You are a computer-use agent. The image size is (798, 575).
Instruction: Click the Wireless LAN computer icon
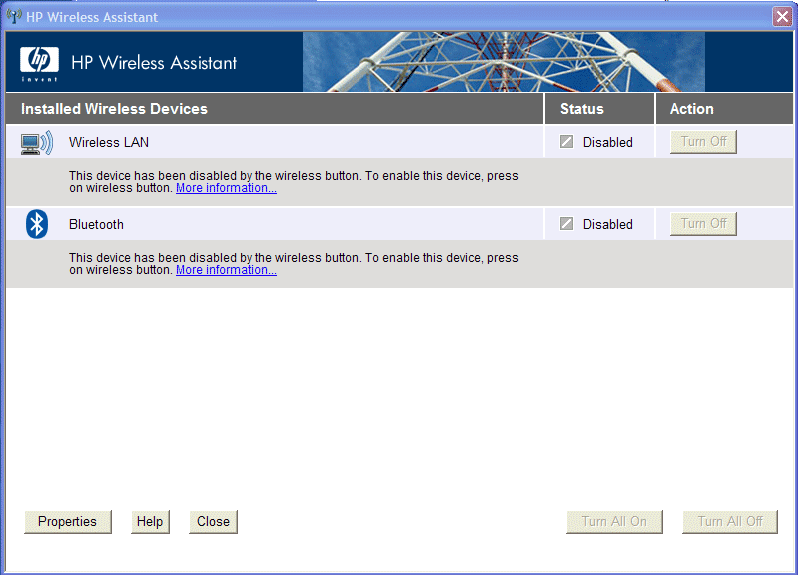tap(37, 142)
